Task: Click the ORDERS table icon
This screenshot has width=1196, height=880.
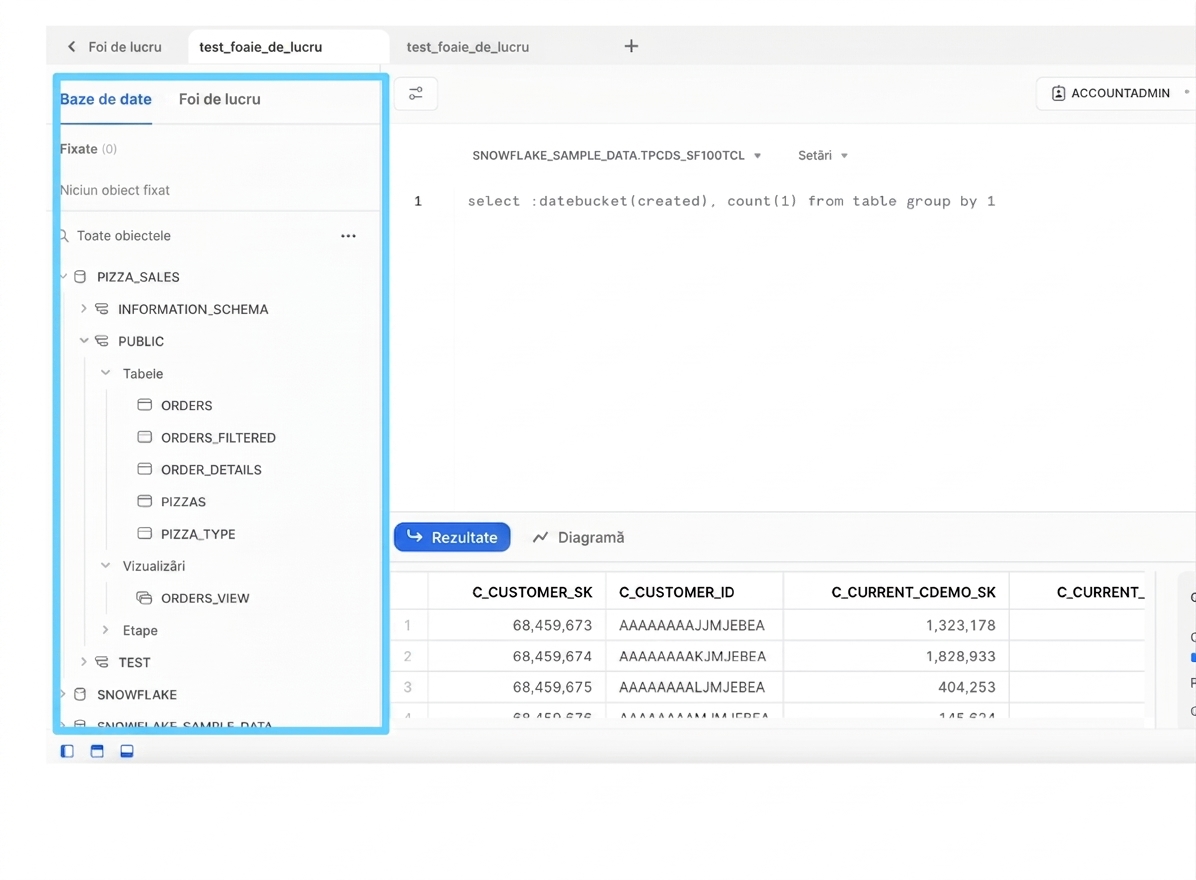Action: pos(144,405)
